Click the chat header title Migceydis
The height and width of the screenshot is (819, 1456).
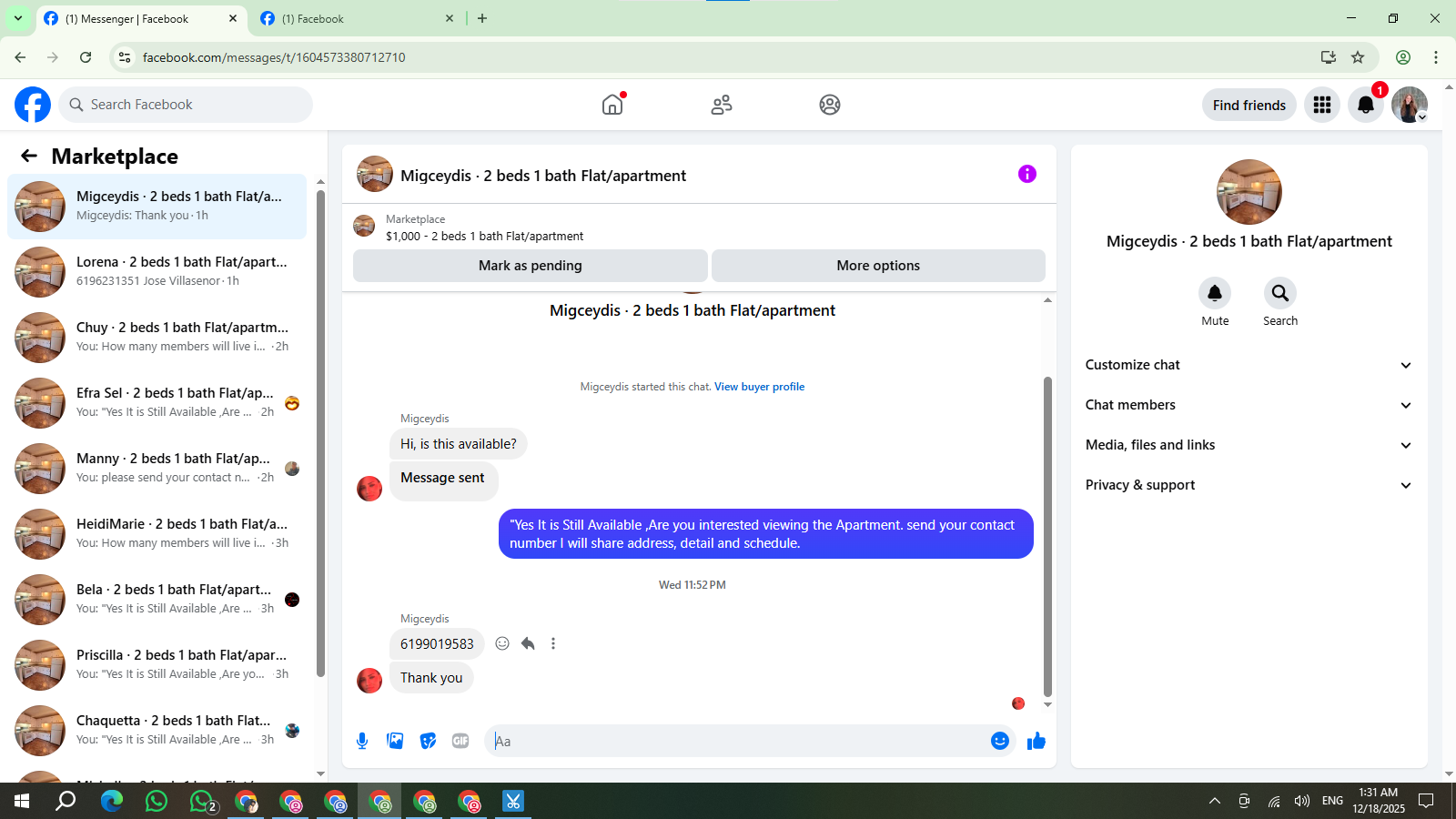pos(543,176)
